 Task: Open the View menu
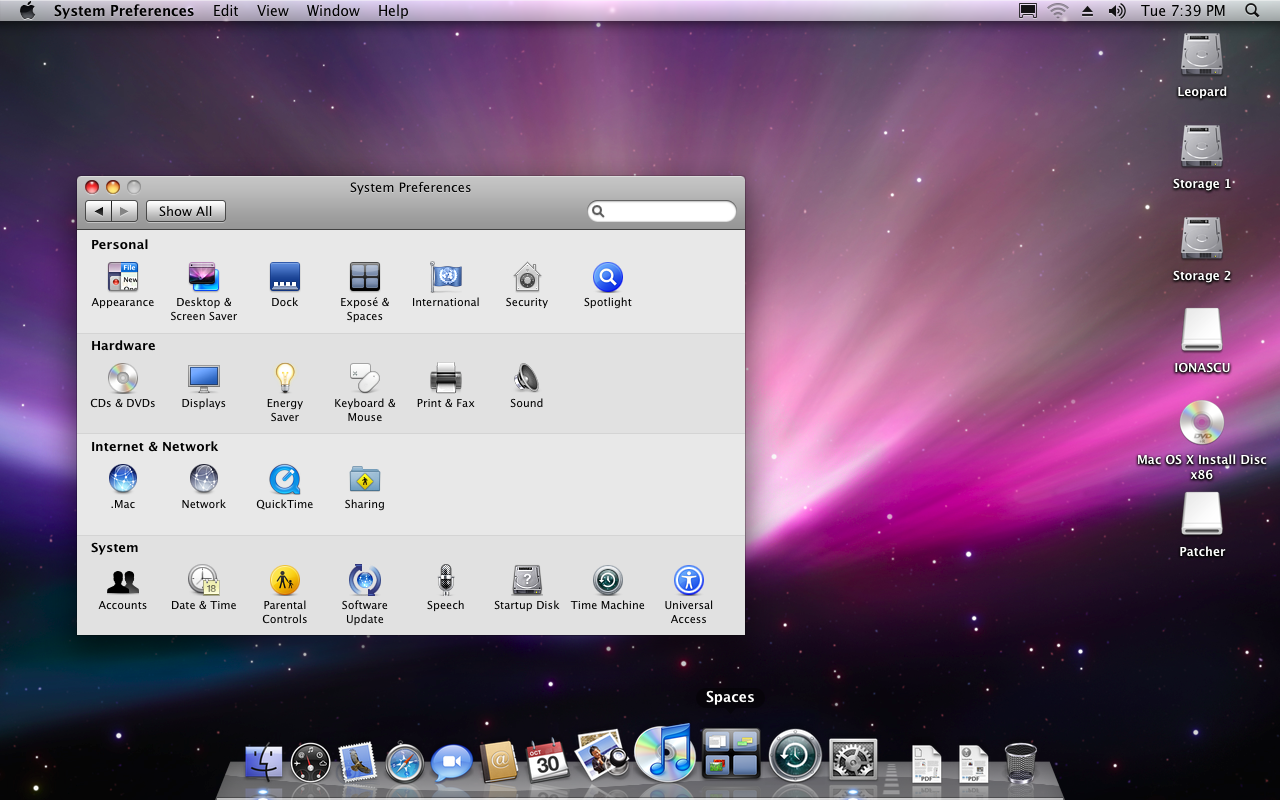click(x=272, y=11)
